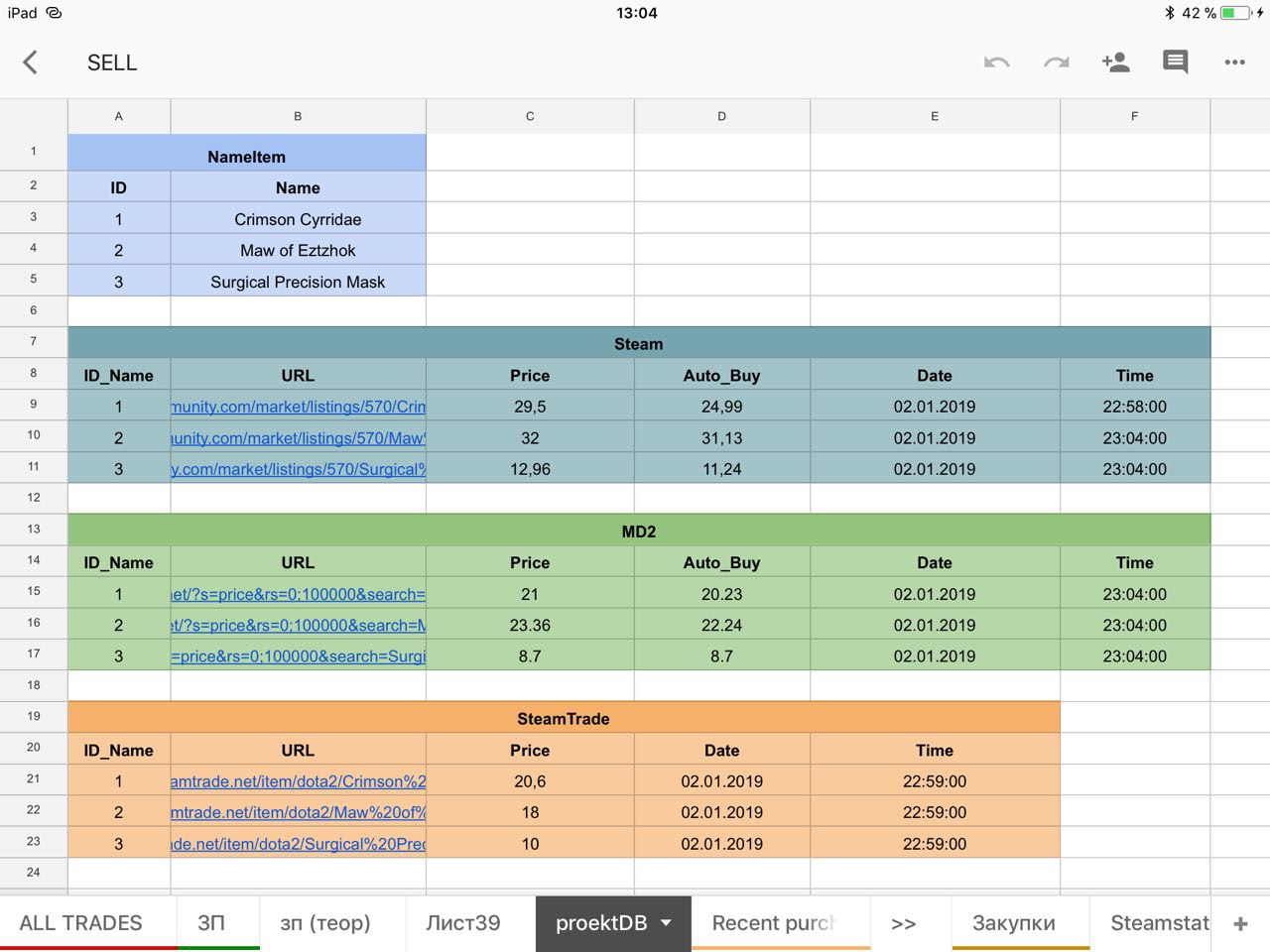This screenshot has height=952, width=1270.
Task: Select SteamTrade price cell 20,6
Action: (x=530, y=781)
